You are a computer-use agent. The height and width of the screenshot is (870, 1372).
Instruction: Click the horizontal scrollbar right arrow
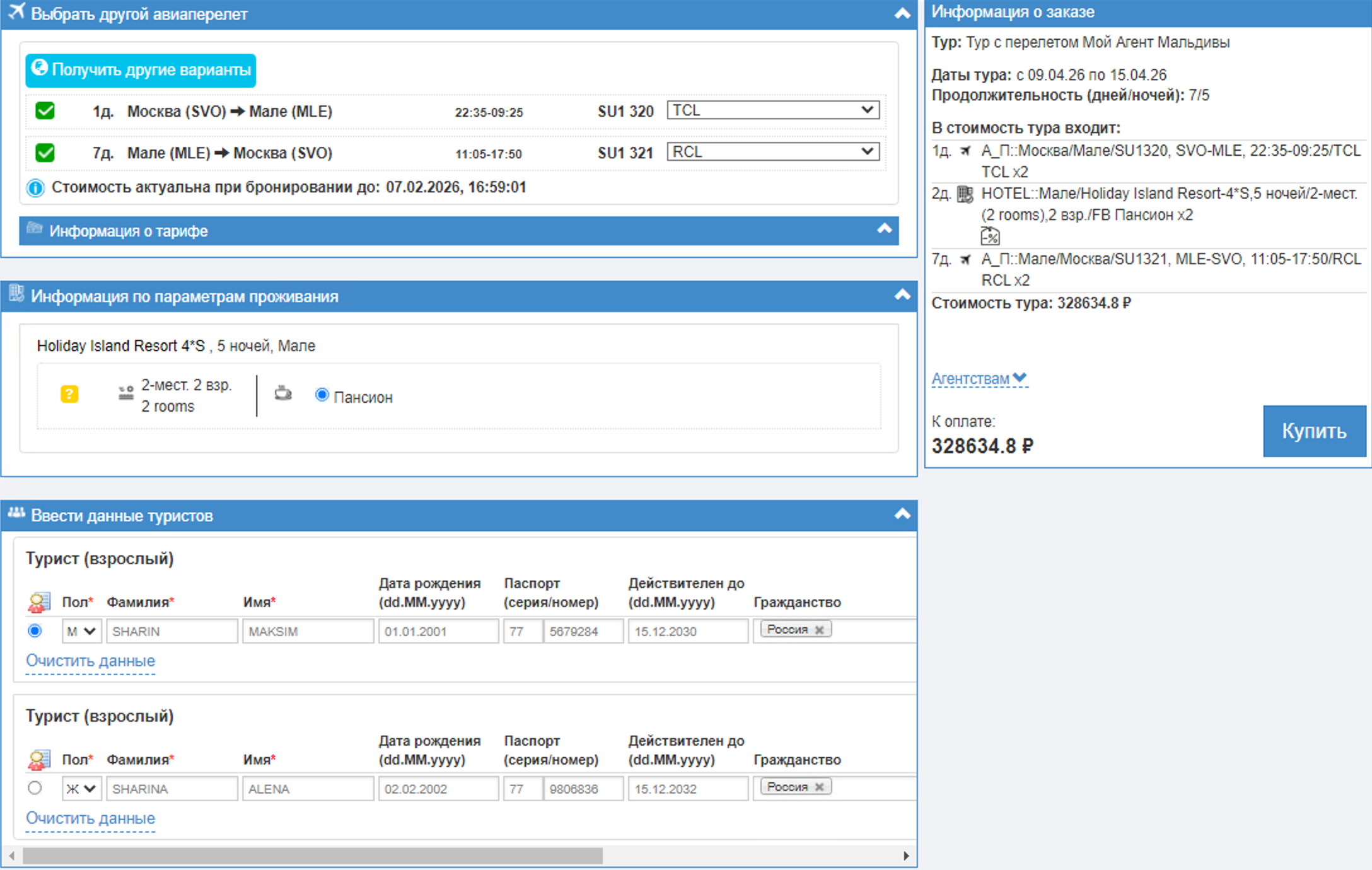(906, 855)
